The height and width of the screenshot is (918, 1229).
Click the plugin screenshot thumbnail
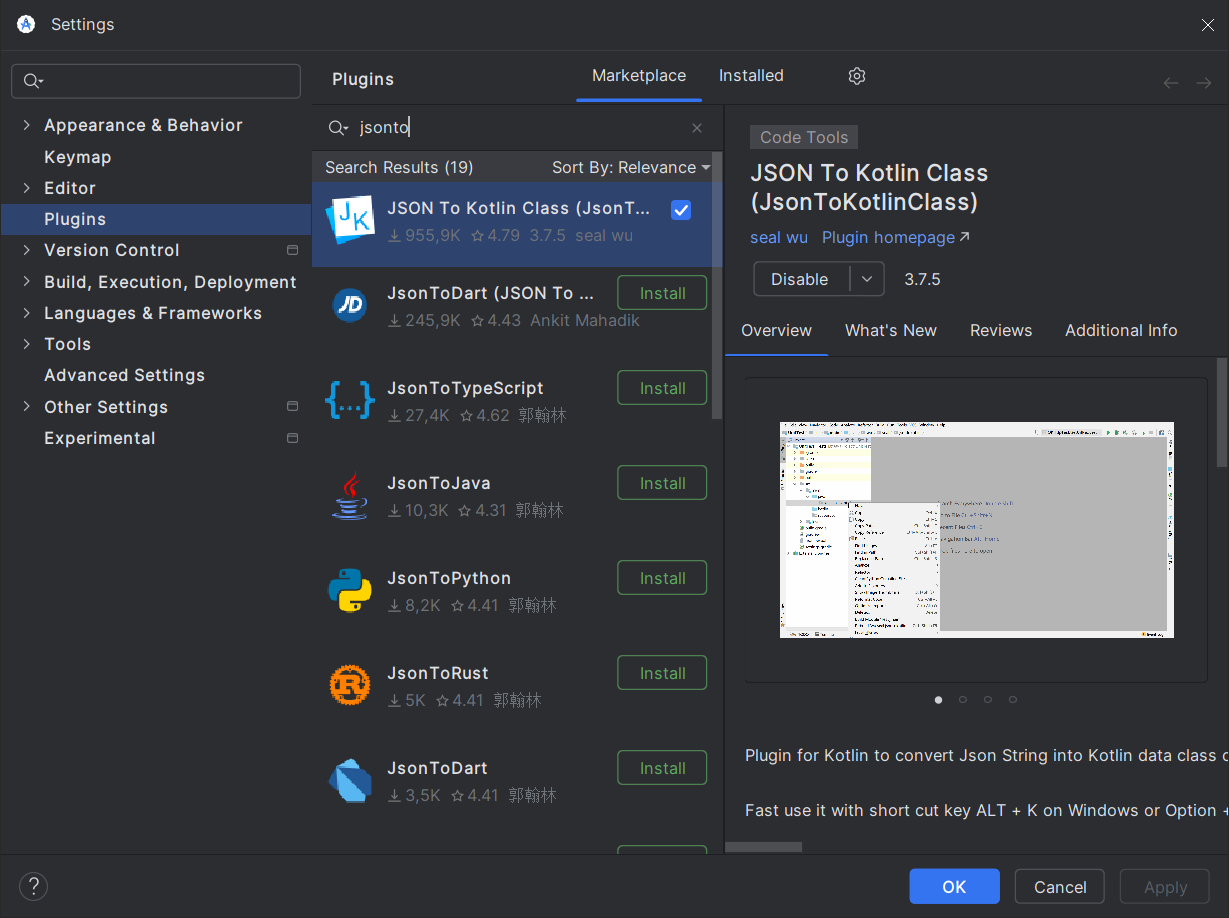tap(976, 530)
